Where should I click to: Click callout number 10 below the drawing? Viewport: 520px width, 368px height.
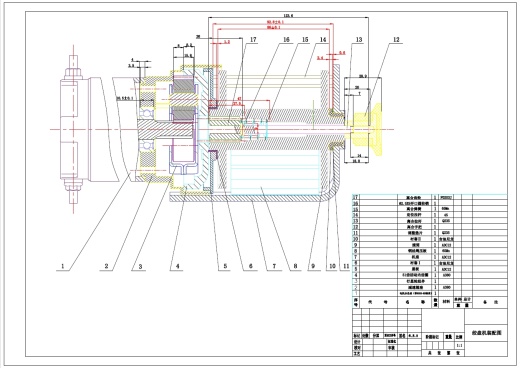coord(332,266)
